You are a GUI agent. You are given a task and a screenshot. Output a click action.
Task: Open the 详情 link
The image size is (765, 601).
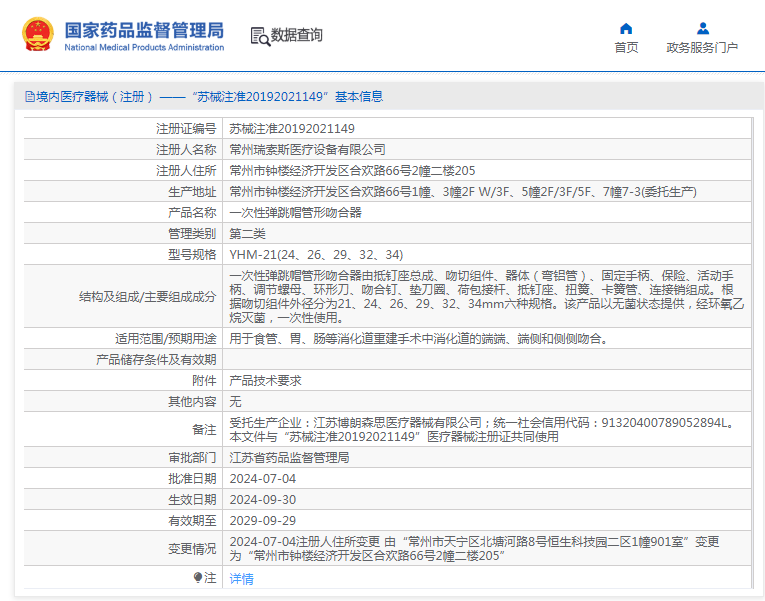tap(242, 579)
